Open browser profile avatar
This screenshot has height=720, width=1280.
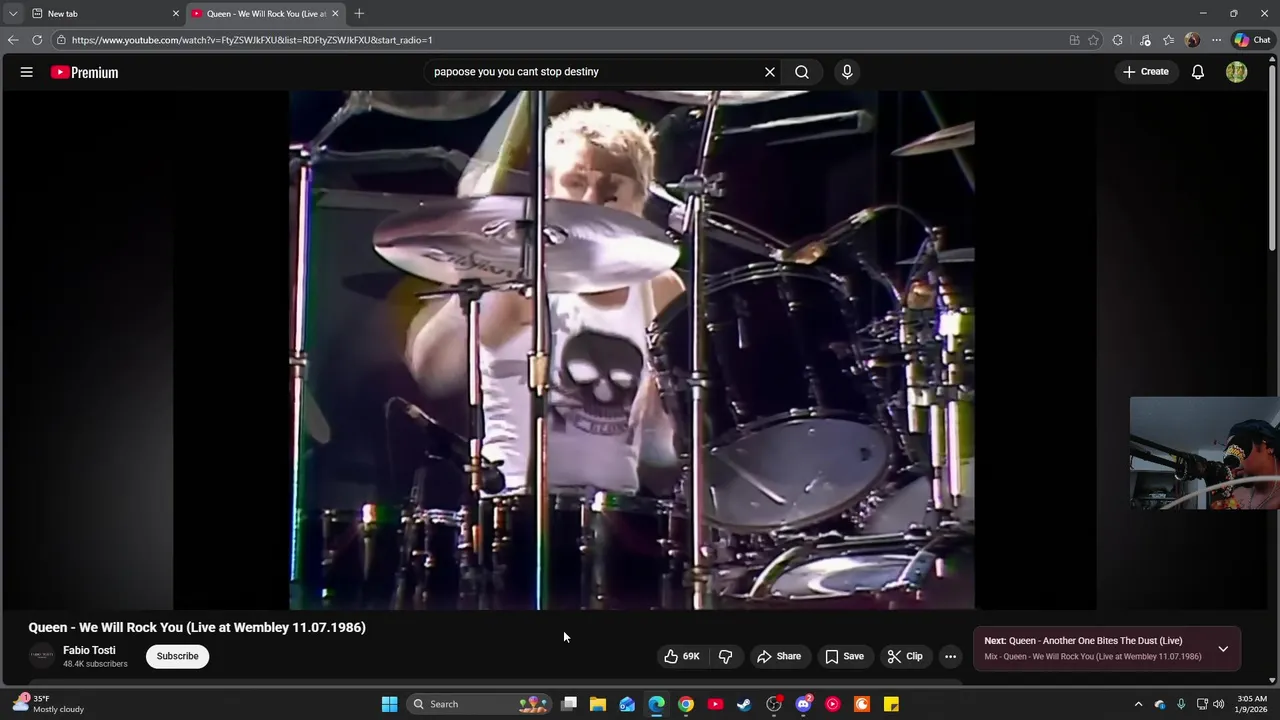click(x=1192, y=40)
